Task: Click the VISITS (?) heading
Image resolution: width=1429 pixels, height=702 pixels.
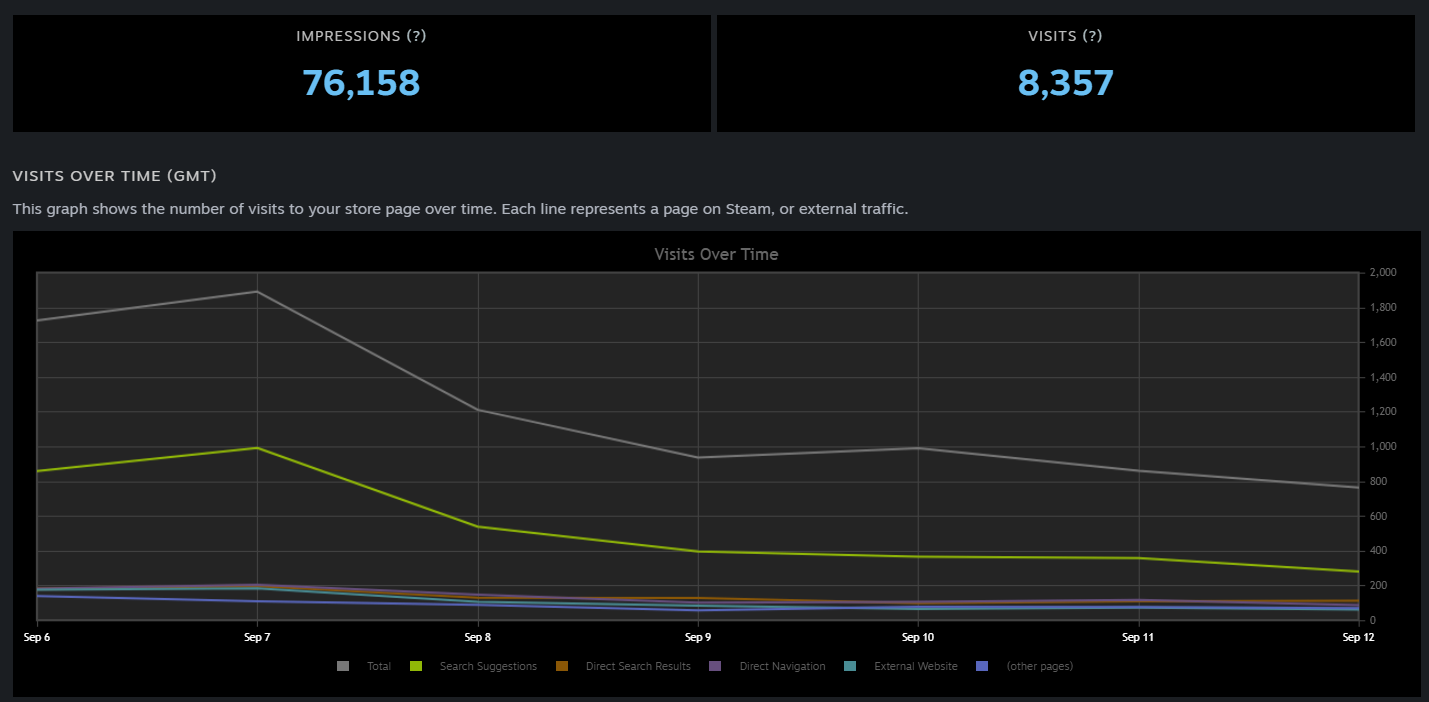Action: [1065, 36]
